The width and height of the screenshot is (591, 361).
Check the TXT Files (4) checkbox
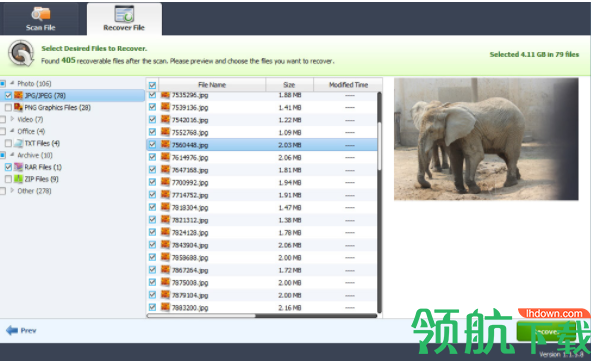8,143
